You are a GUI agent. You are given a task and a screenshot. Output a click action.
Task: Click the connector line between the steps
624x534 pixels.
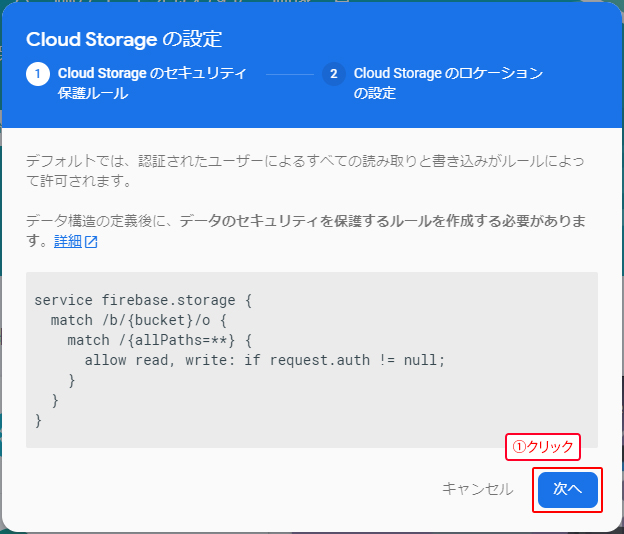[x=290, y=74]
